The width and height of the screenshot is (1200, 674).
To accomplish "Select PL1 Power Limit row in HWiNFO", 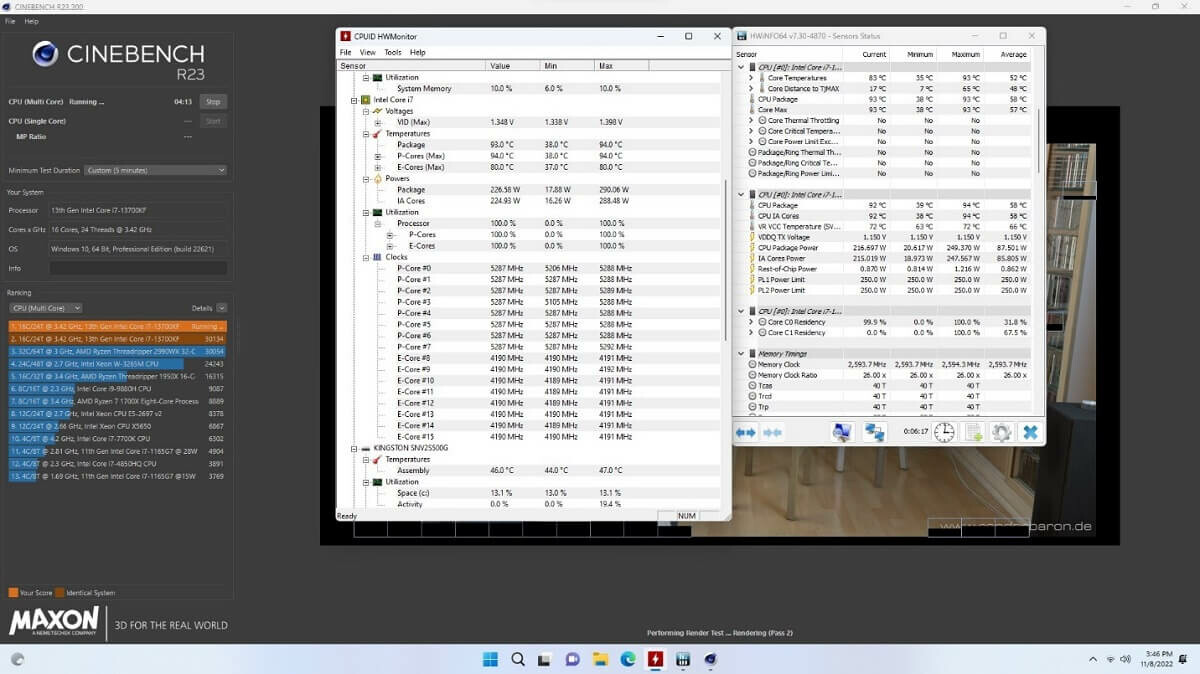I will click(885, 279).
